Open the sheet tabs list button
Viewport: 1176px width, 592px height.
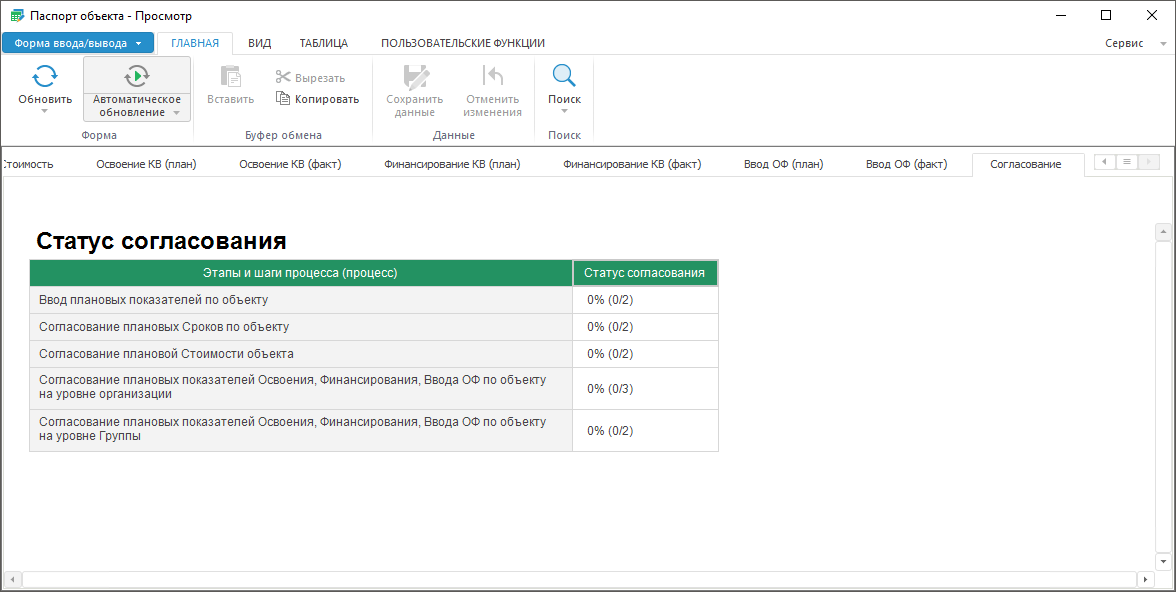(1127, 162)
